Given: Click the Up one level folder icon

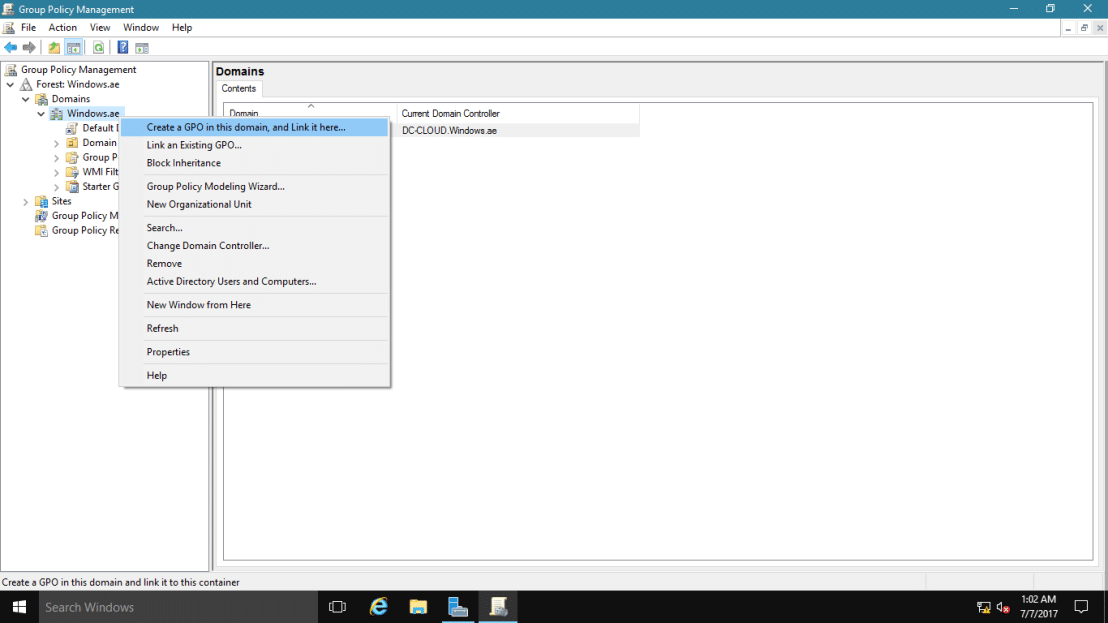Looking at the screenshot, I should pos(54,47).
